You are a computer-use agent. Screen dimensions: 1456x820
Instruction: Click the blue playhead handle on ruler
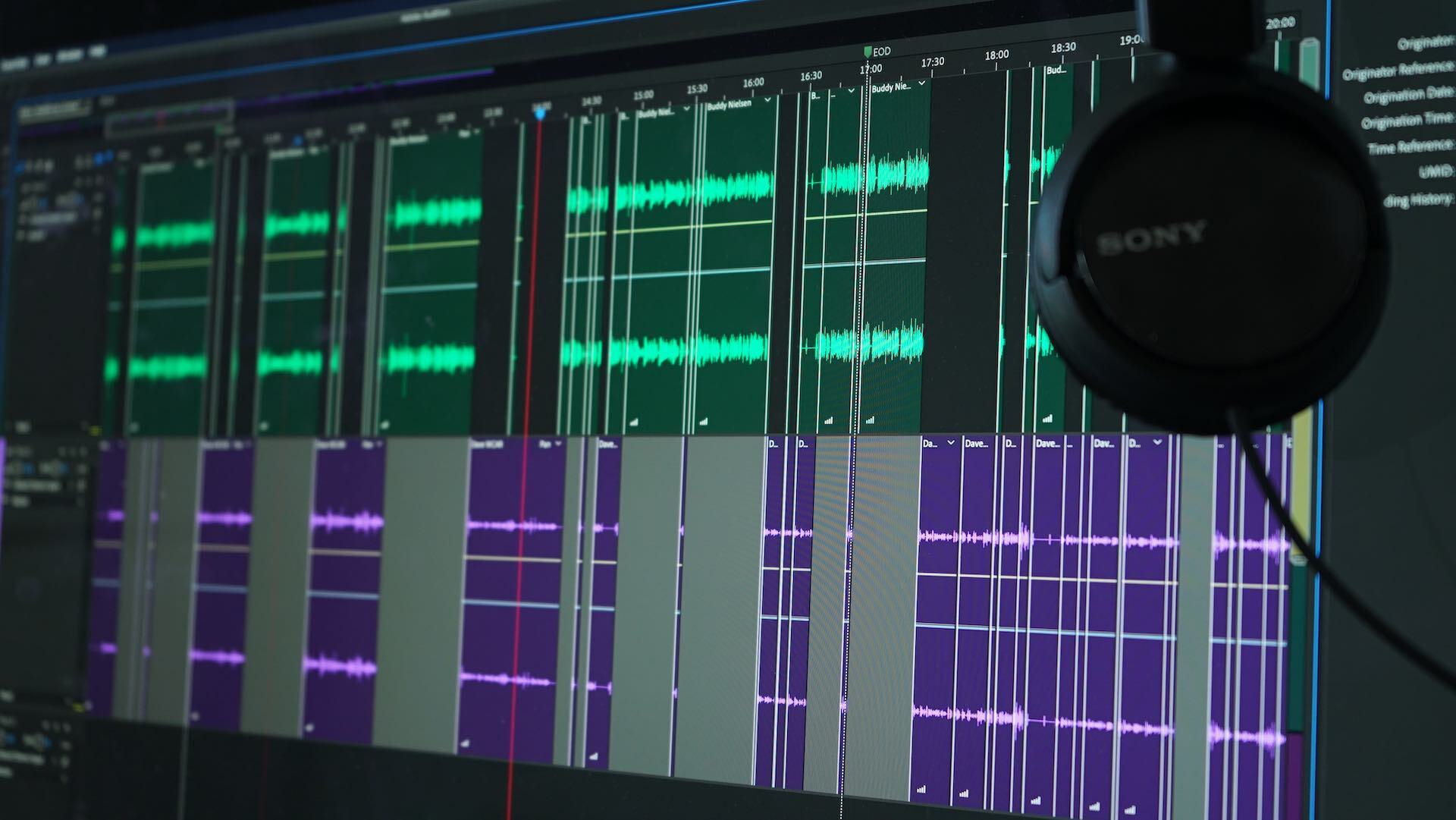click(x=540, y=114)
